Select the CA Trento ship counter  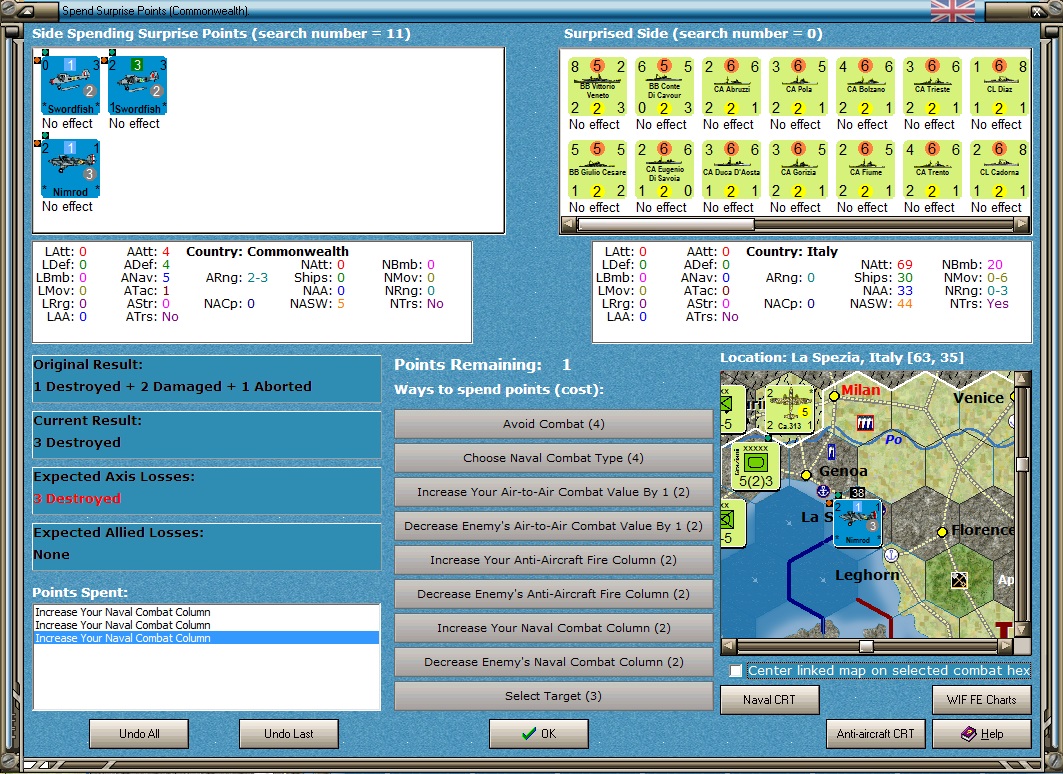click(x=933, y=169)
